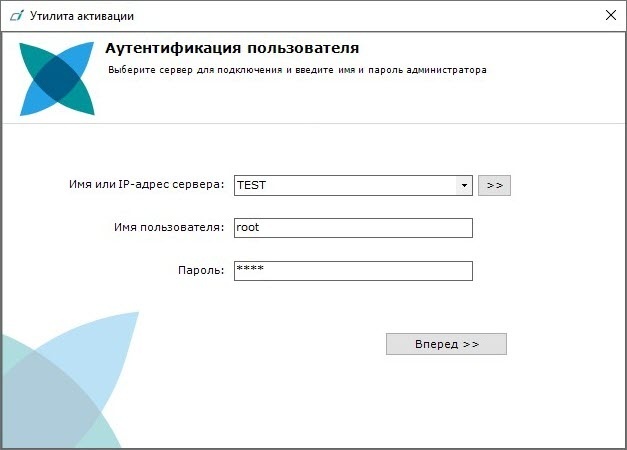Click the "Имя пользователя" label

pos(169,228)
